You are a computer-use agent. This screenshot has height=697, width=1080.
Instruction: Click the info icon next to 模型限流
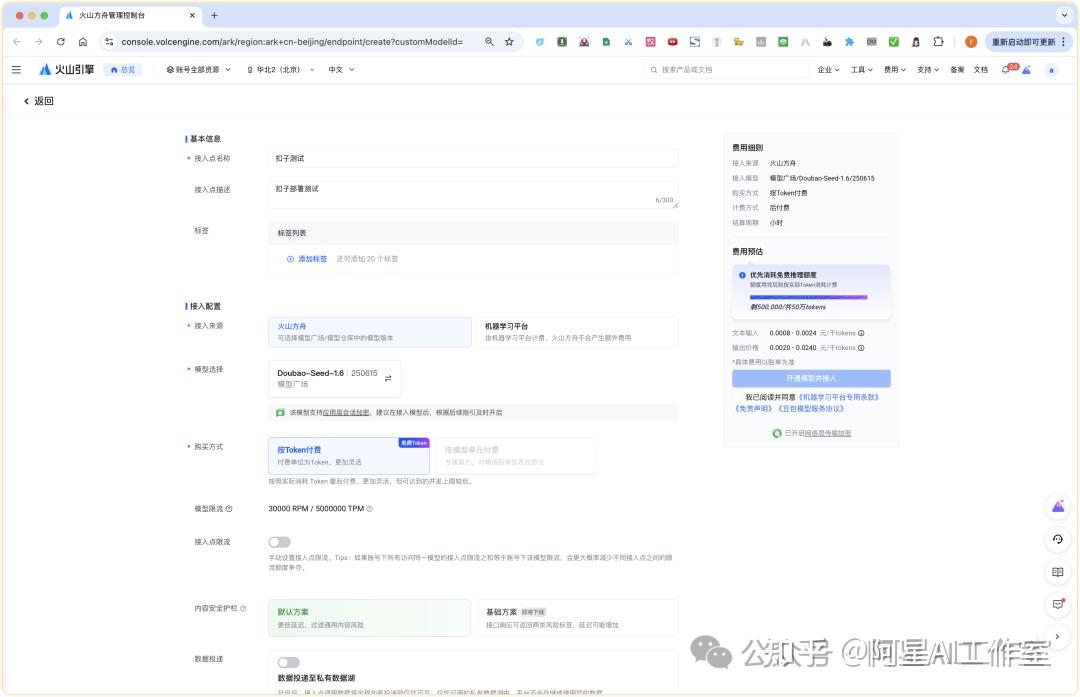pos(229,509)
